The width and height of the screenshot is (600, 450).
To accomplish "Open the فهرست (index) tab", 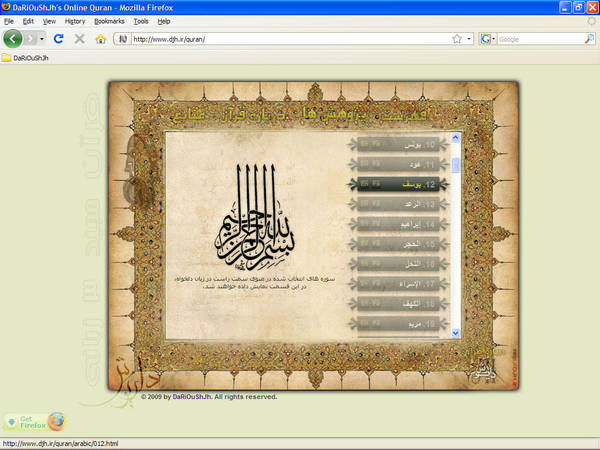I will point(403,114).
